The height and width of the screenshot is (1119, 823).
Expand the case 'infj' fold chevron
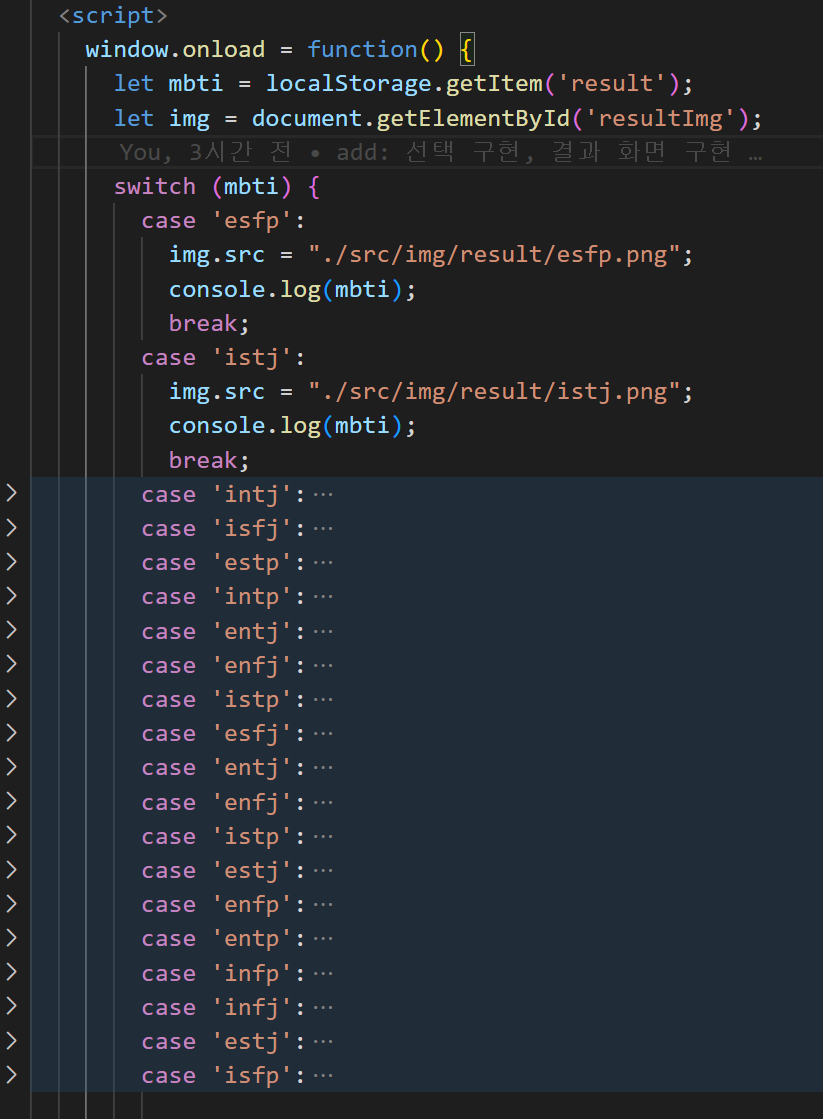tap(11, 1006)
